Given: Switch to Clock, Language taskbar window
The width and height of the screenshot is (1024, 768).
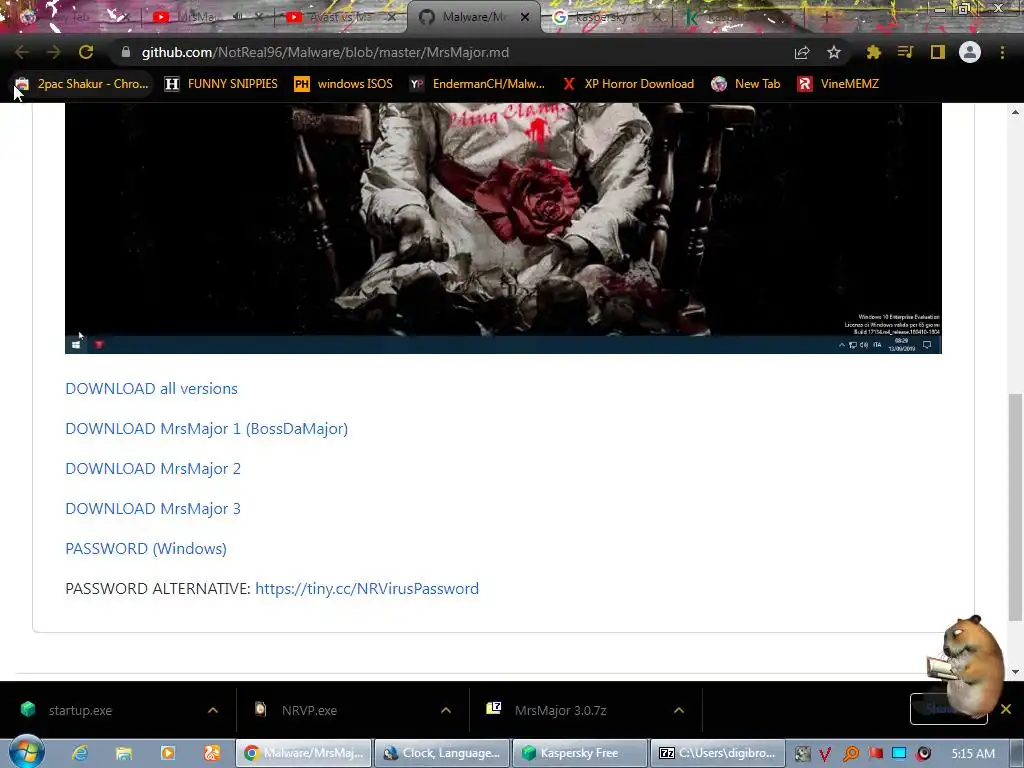Looking at the screenshot, I should [442, 753].
